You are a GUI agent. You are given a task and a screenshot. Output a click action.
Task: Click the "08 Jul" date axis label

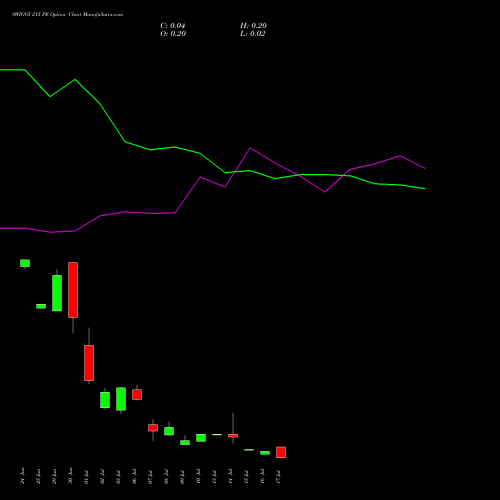point(166,477)
